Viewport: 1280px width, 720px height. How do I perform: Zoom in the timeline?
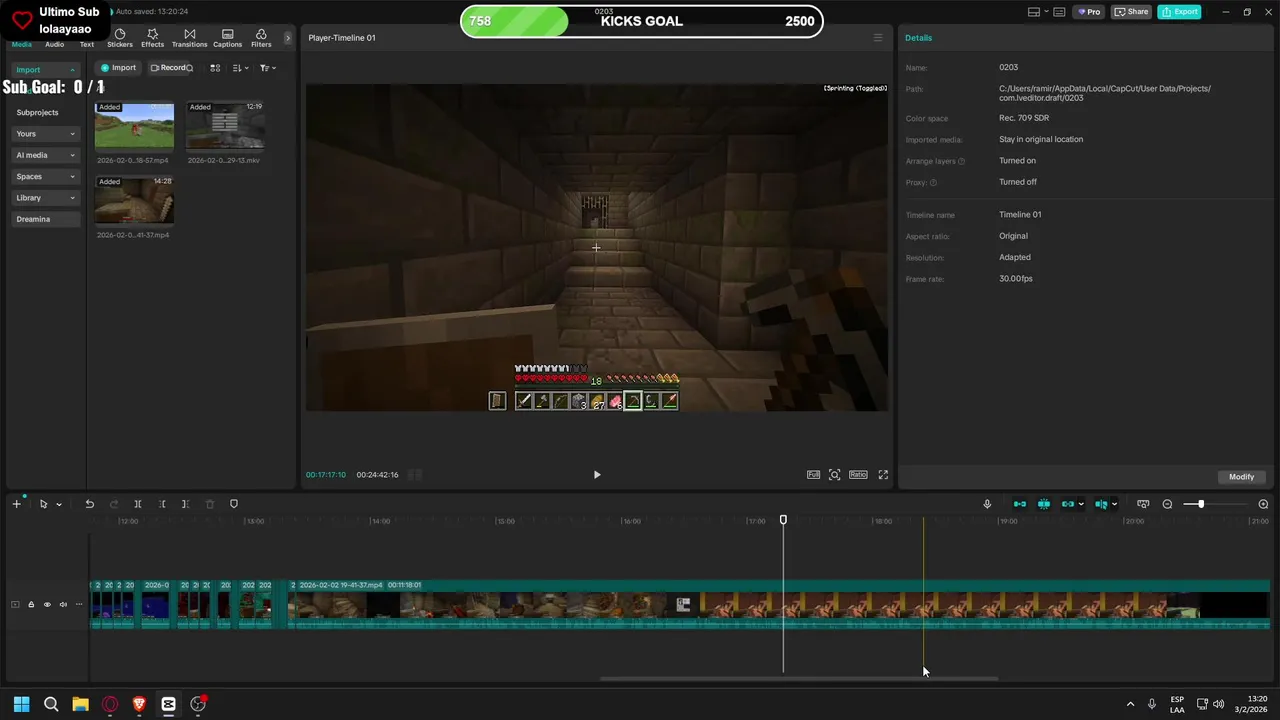pos(1263,504)
